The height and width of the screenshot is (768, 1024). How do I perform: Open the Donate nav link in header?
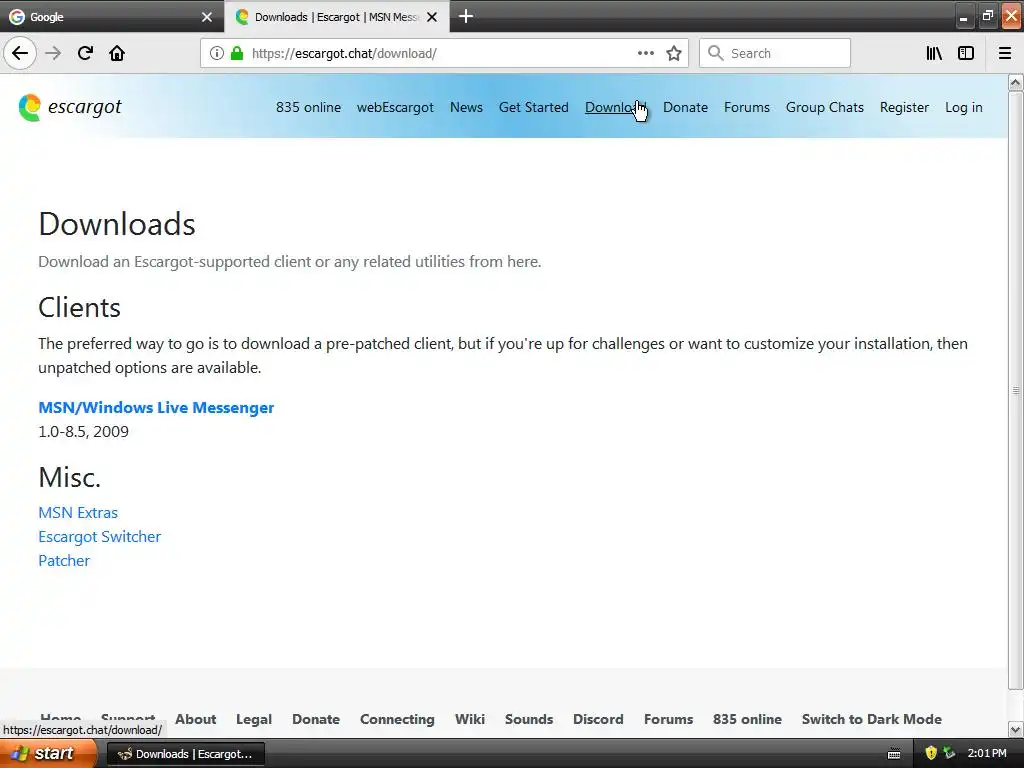(x=685, y=107)
